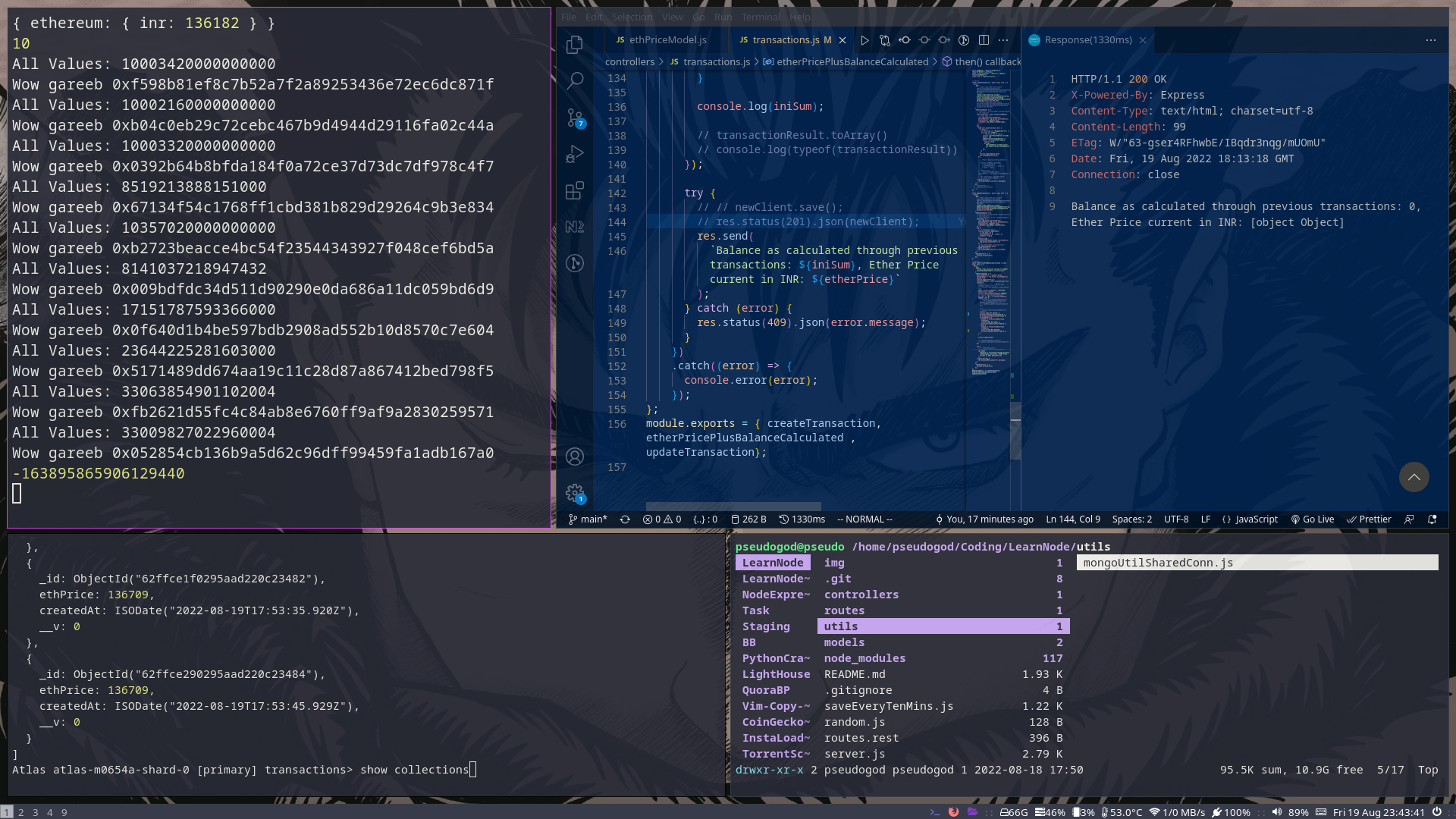Open the Source Control view with badge 7
1456x819 pixels.
click(x=575, y=118)
